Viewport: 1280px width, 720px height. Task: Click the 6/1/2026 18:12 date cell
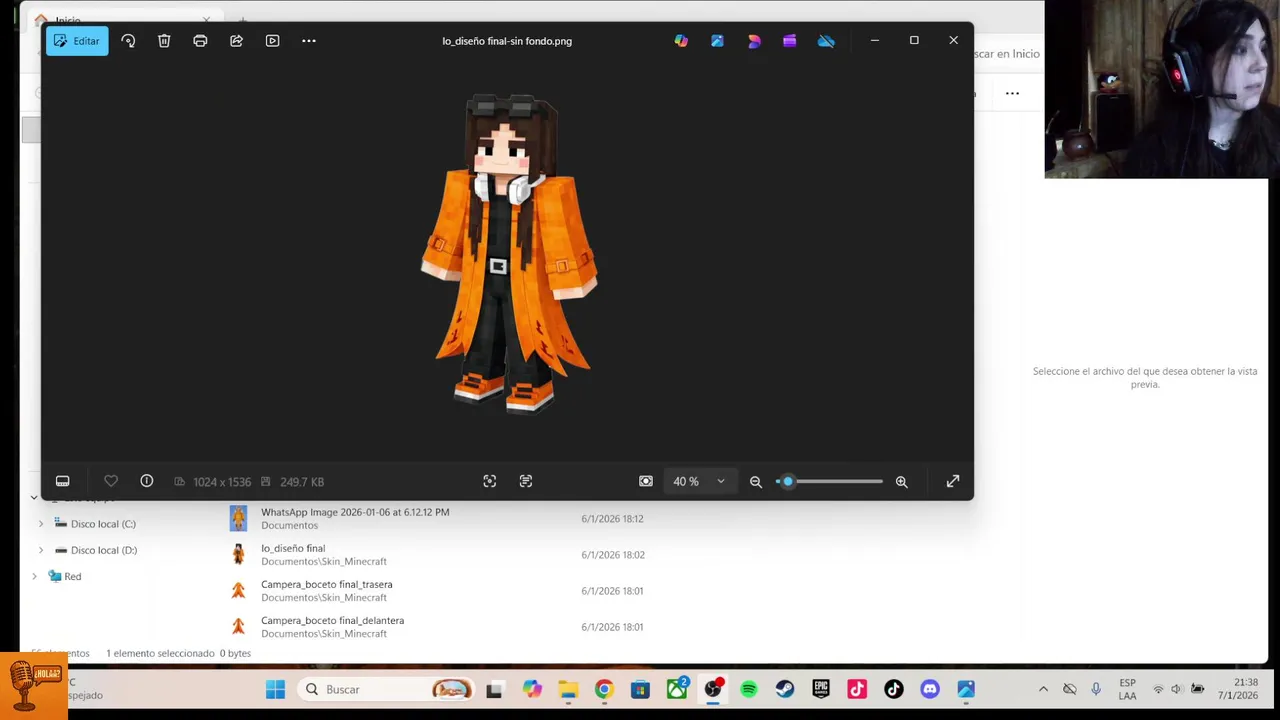pyautogui.click(x=612, y=519)
